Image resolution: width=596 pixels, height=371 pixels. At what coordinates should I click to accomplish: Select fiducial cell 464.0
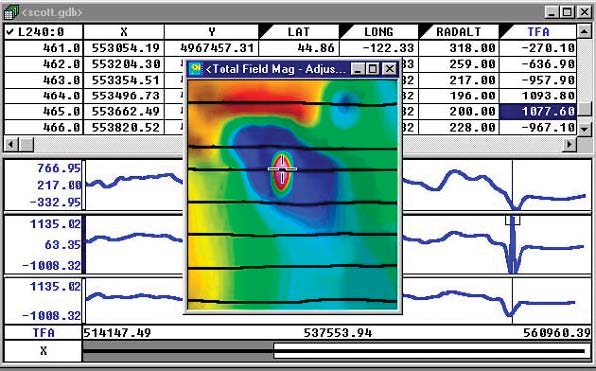pyautogui.click(x=43, y=95)
